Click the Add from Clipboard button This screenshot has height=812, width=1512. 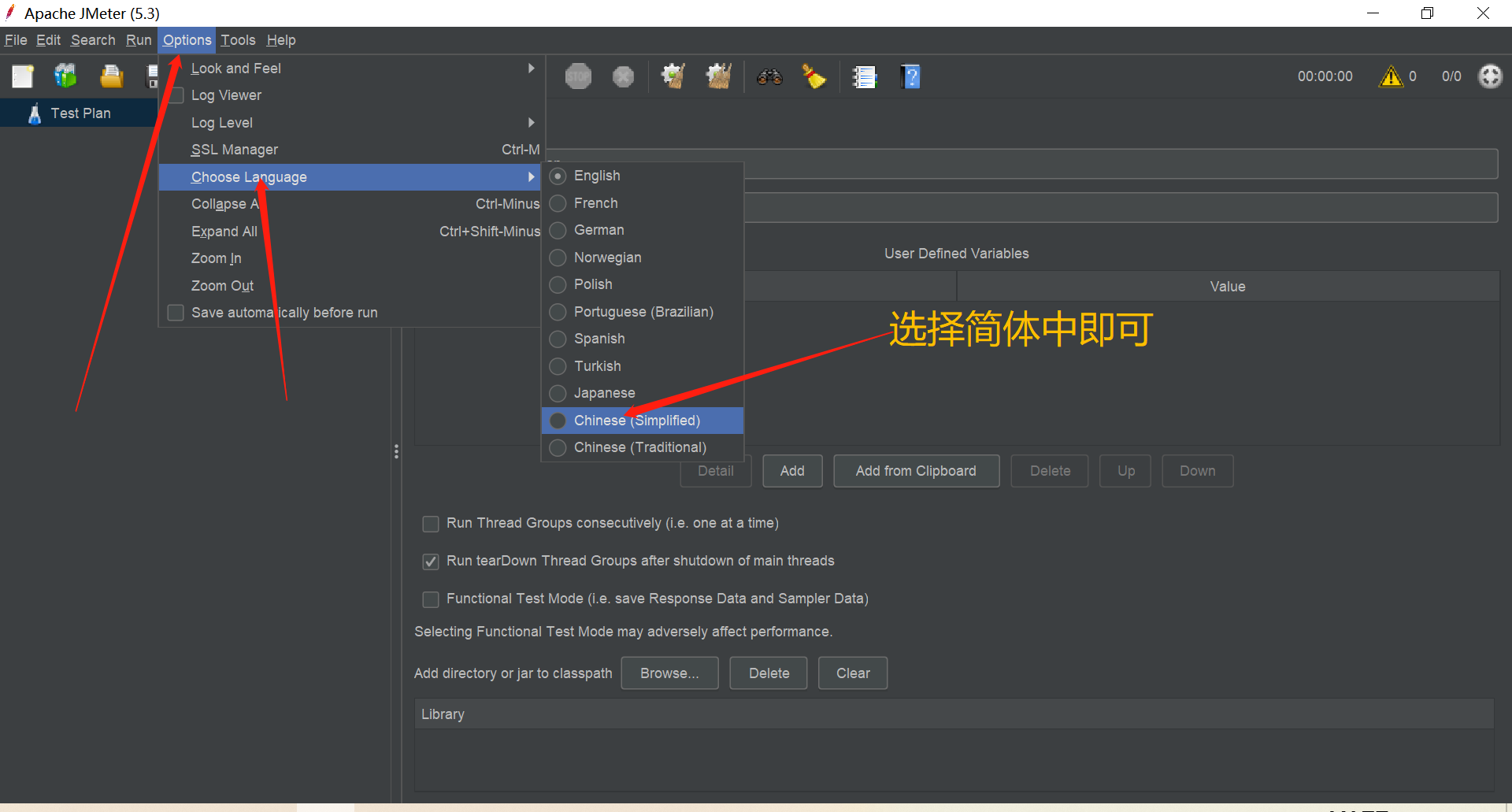pyautogui.click(x=916, y=470)
